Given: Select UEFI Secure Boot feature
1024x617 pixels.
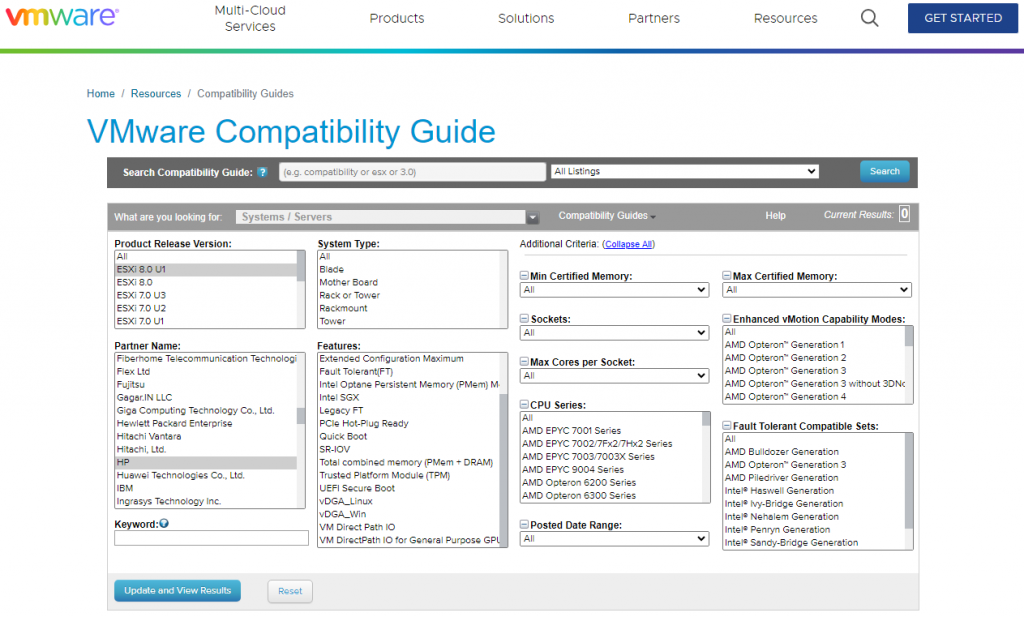Looking at the screenshot, I should [409, 488].
